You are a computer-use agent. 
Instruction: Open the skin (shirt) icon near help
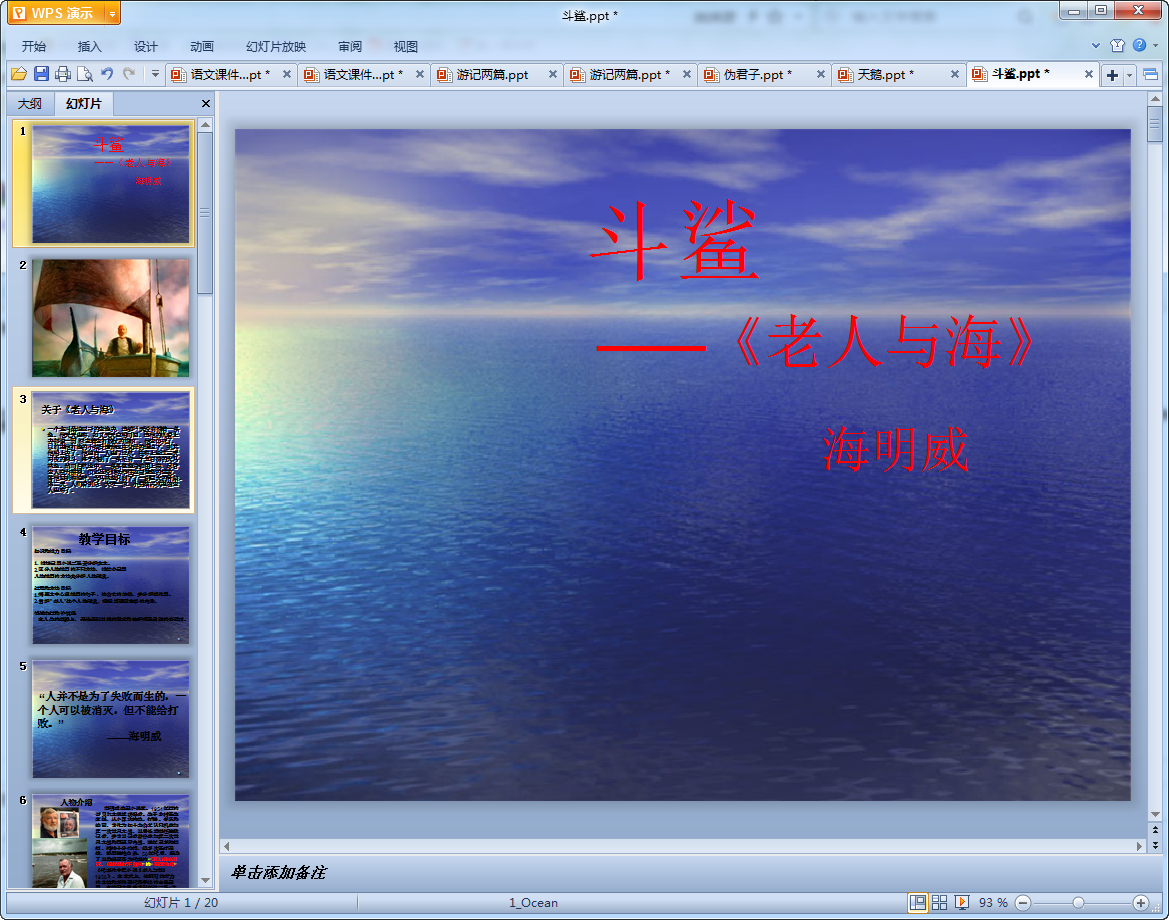pyautogui.click(x=1118, y=45)
